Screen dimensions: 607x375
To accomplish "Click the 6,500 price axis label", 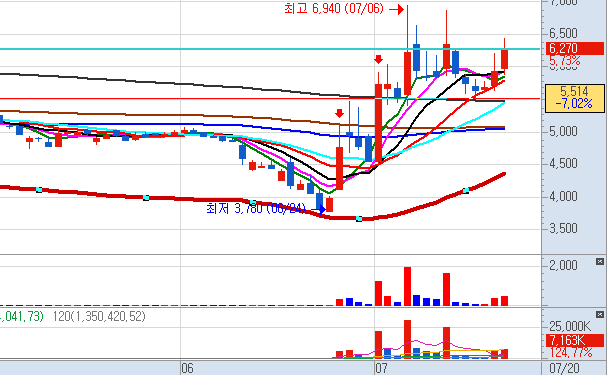I will (x=563, y=33).
